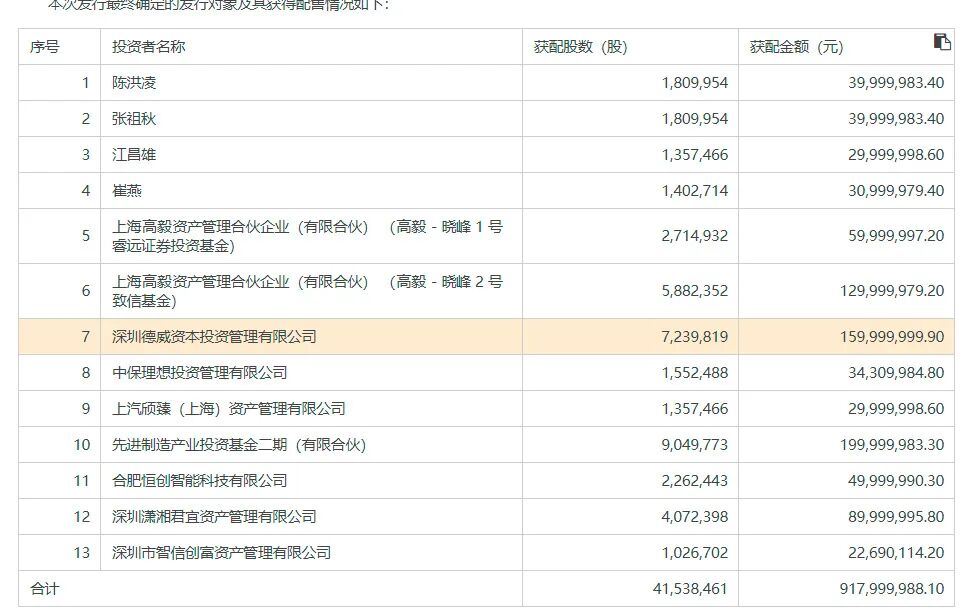
Task: Click 先进制造产业投资基金二期（有限合伙）
Action: (239, 445)
